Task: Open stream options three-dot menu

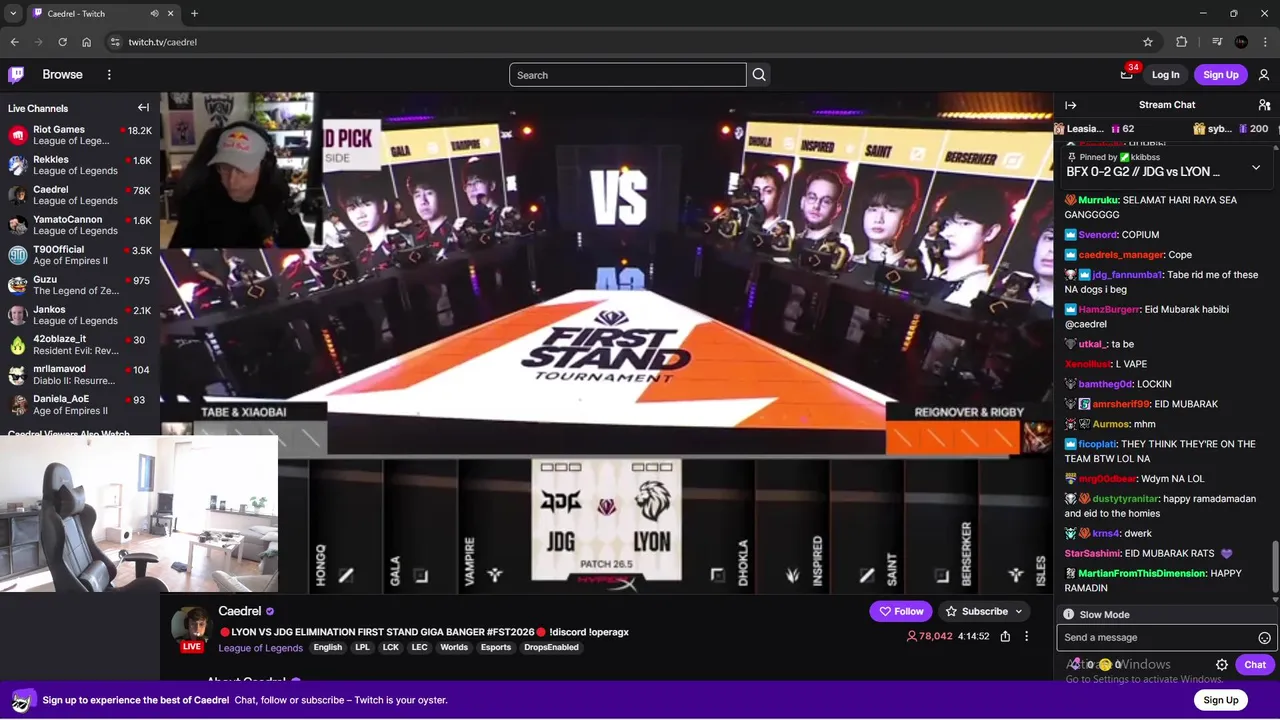Action: (x=1026, y=636)
